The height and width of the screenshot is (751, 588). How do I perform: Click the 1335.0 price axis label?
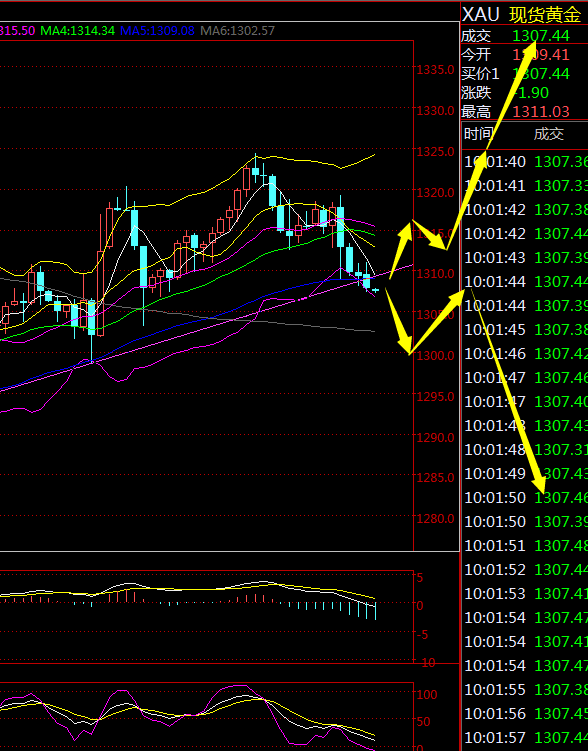coord(435,70)
